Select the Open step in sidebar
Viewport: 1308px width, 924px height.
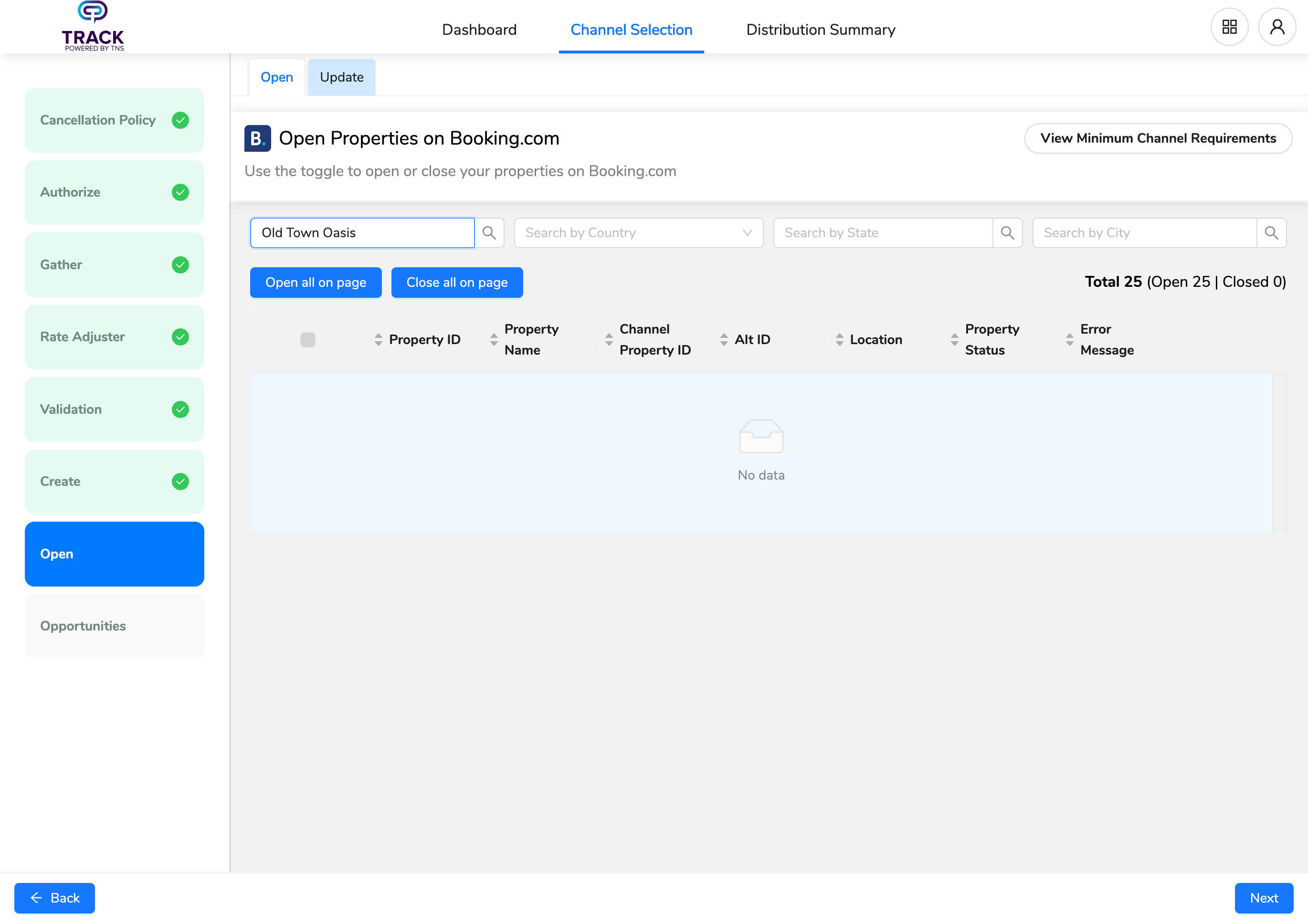115,554
